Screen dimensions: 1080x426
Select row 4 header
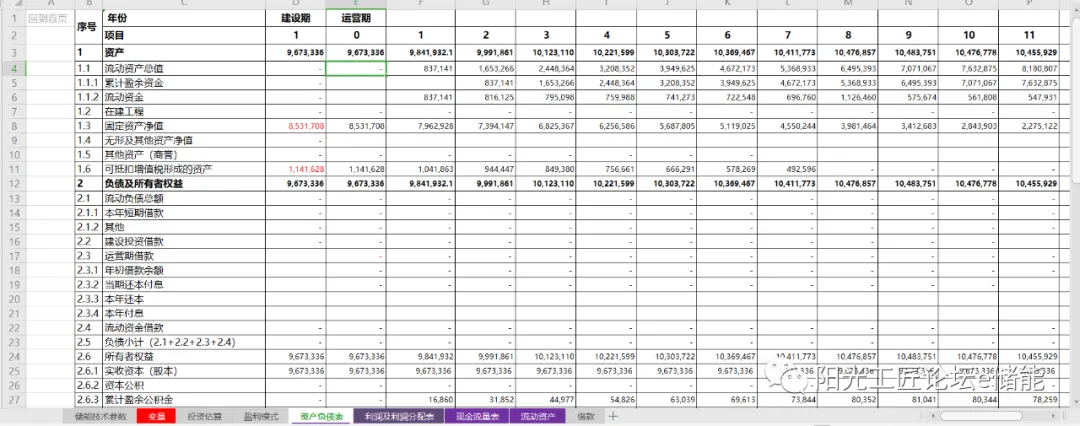(12, 68)
